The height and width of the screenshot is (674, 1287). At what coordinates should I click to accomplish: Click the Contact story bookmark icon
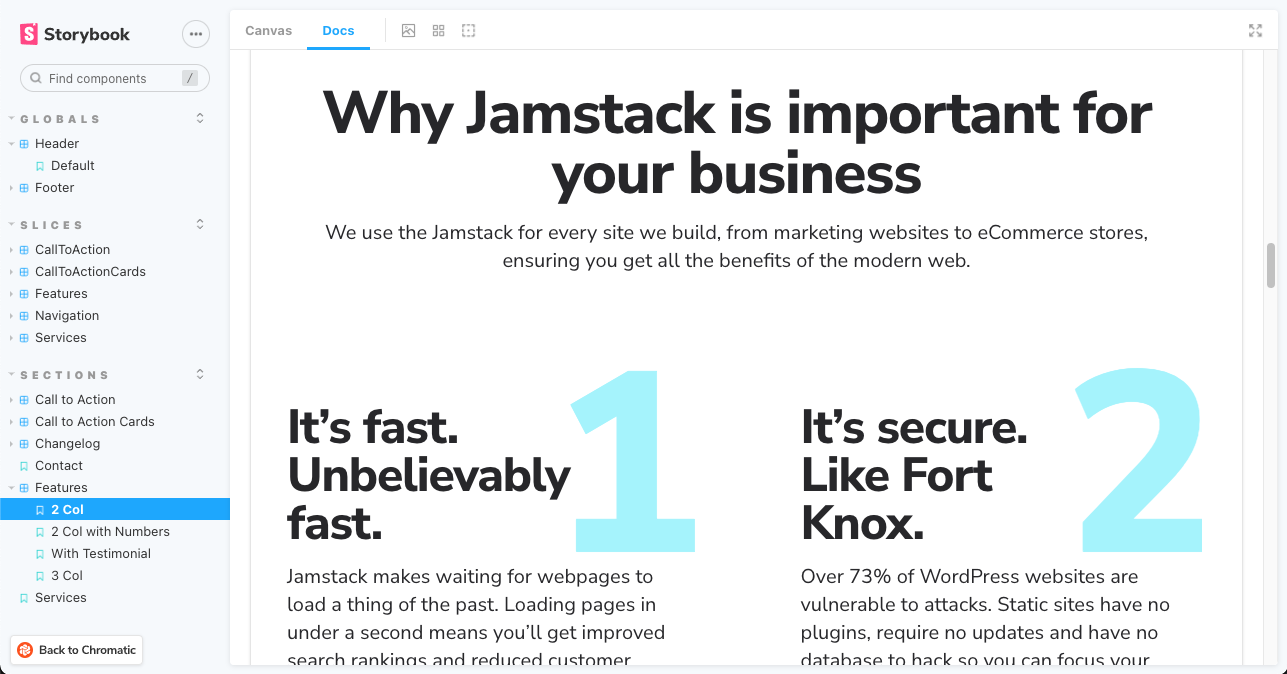pos(24,466)
